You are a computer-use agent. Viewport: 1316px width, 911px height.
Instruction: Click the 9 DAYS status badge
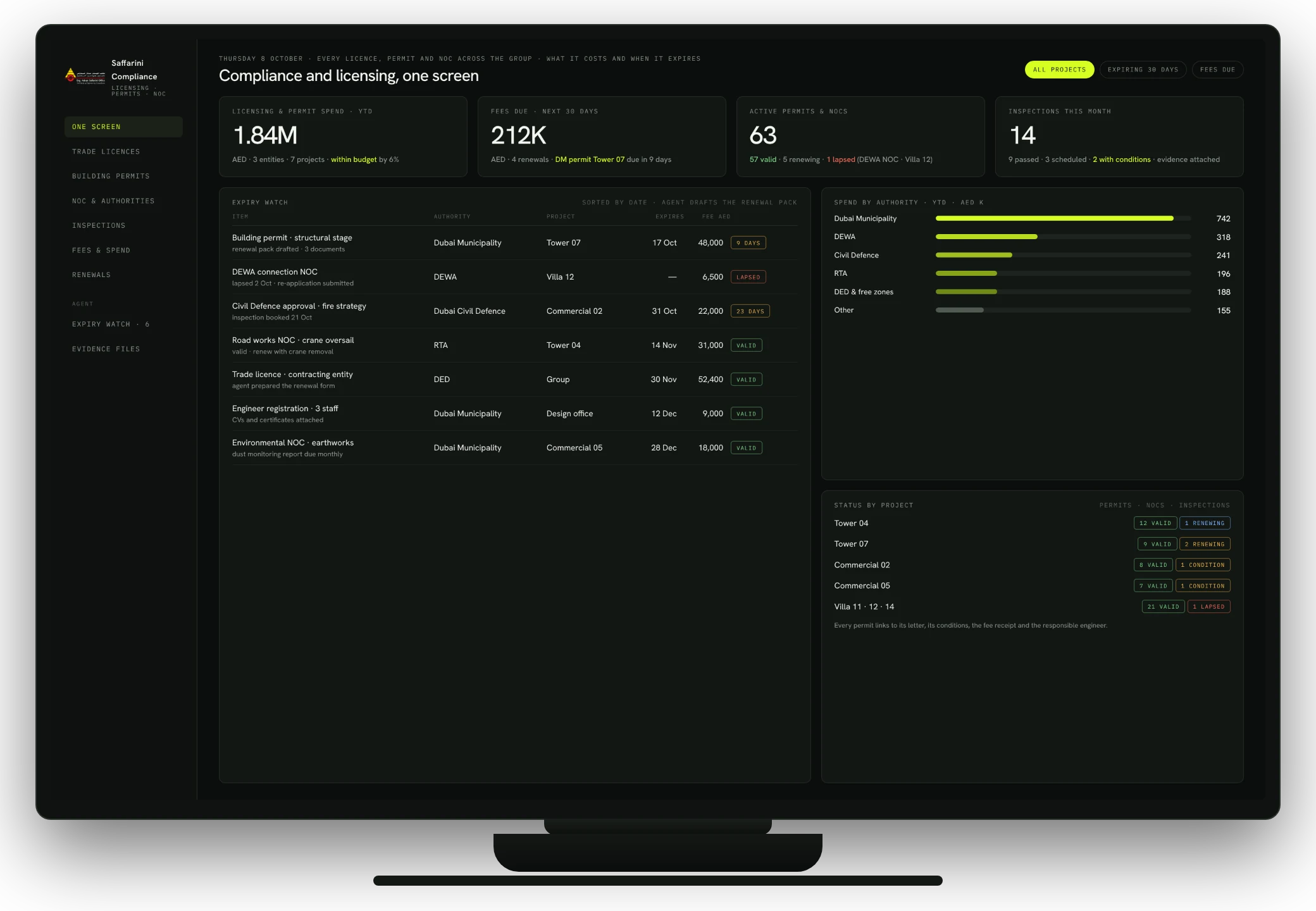(748, 243)
